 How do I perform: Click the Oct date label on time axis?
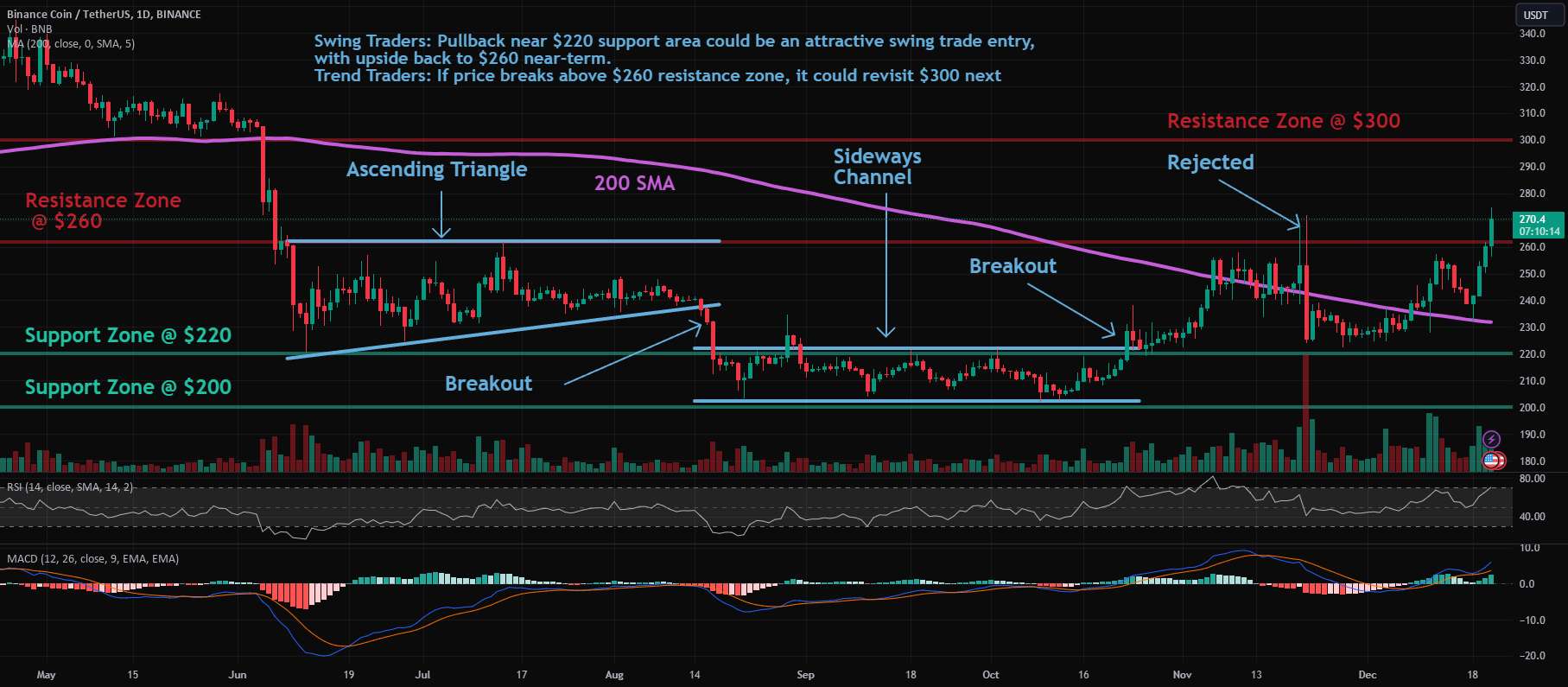[x=991, y=675]
